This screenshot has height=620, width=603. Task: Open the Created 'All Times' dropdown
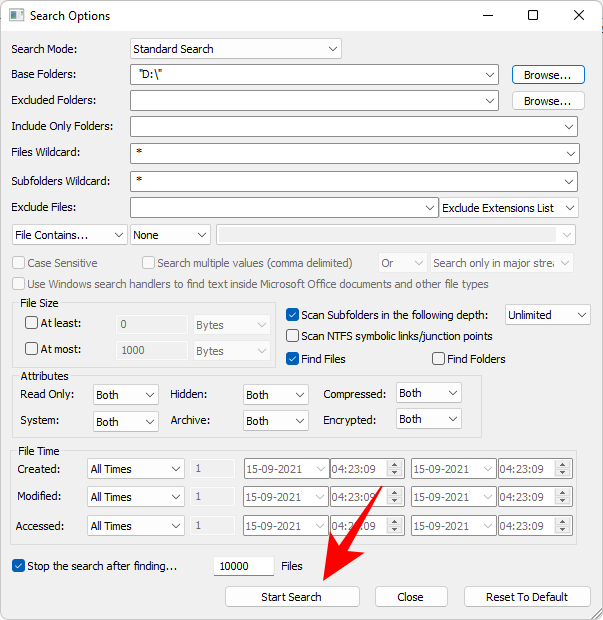135,469
